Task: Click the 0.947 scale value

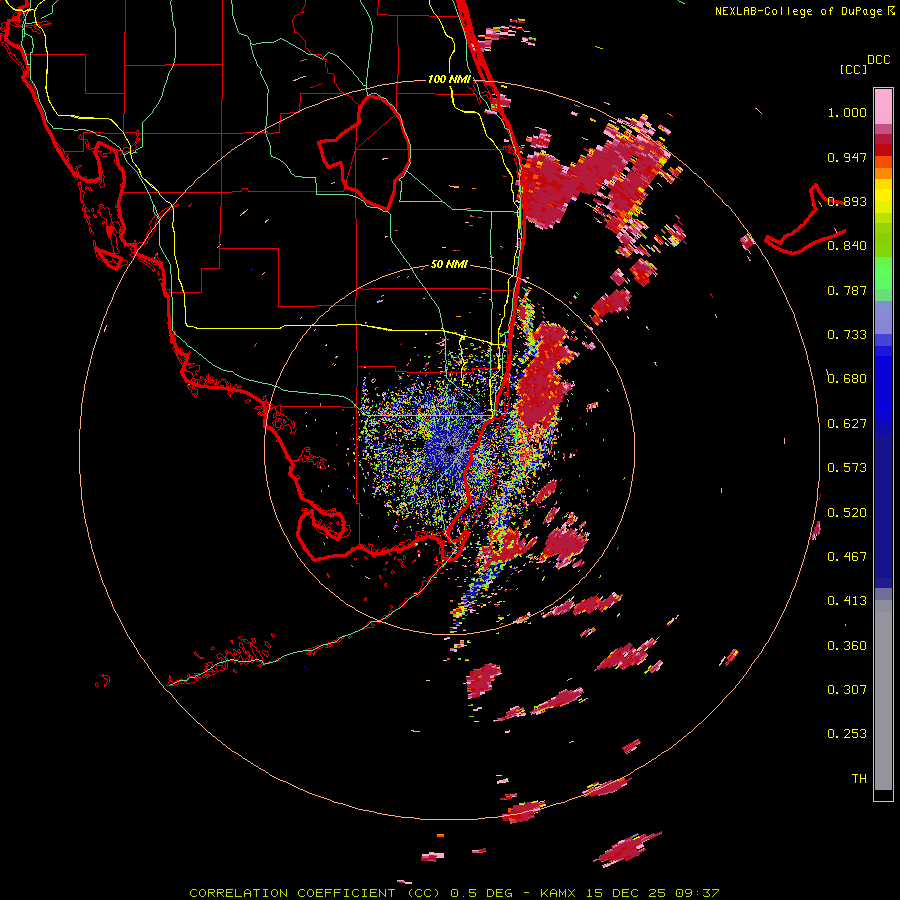Action: coord(847,157)
